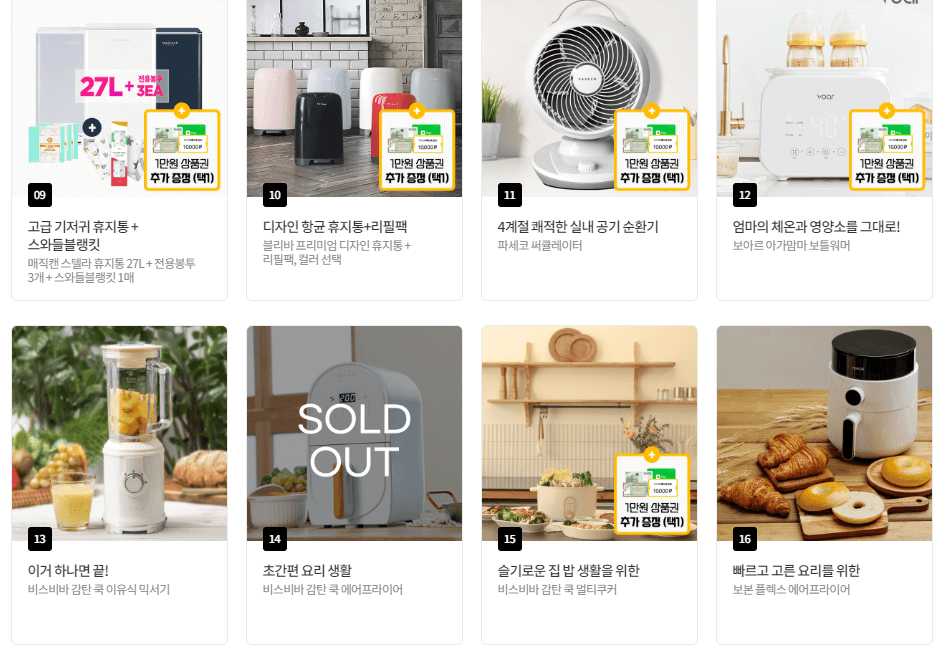Click badge 16 on air fryer photo
The image size is (946, 653).
click(744, 539)
